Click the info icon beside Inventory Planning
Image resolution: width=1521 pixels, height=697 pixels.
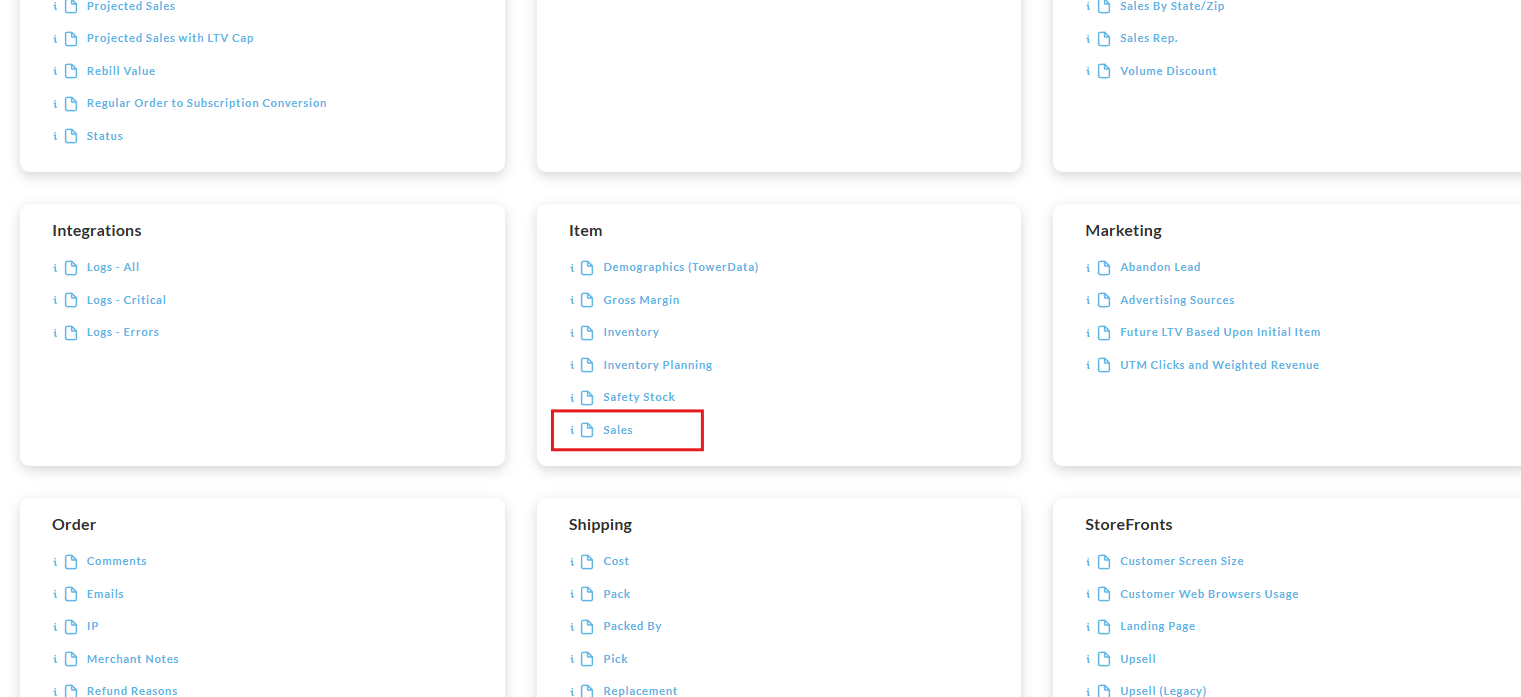click(x=572, y=365)
